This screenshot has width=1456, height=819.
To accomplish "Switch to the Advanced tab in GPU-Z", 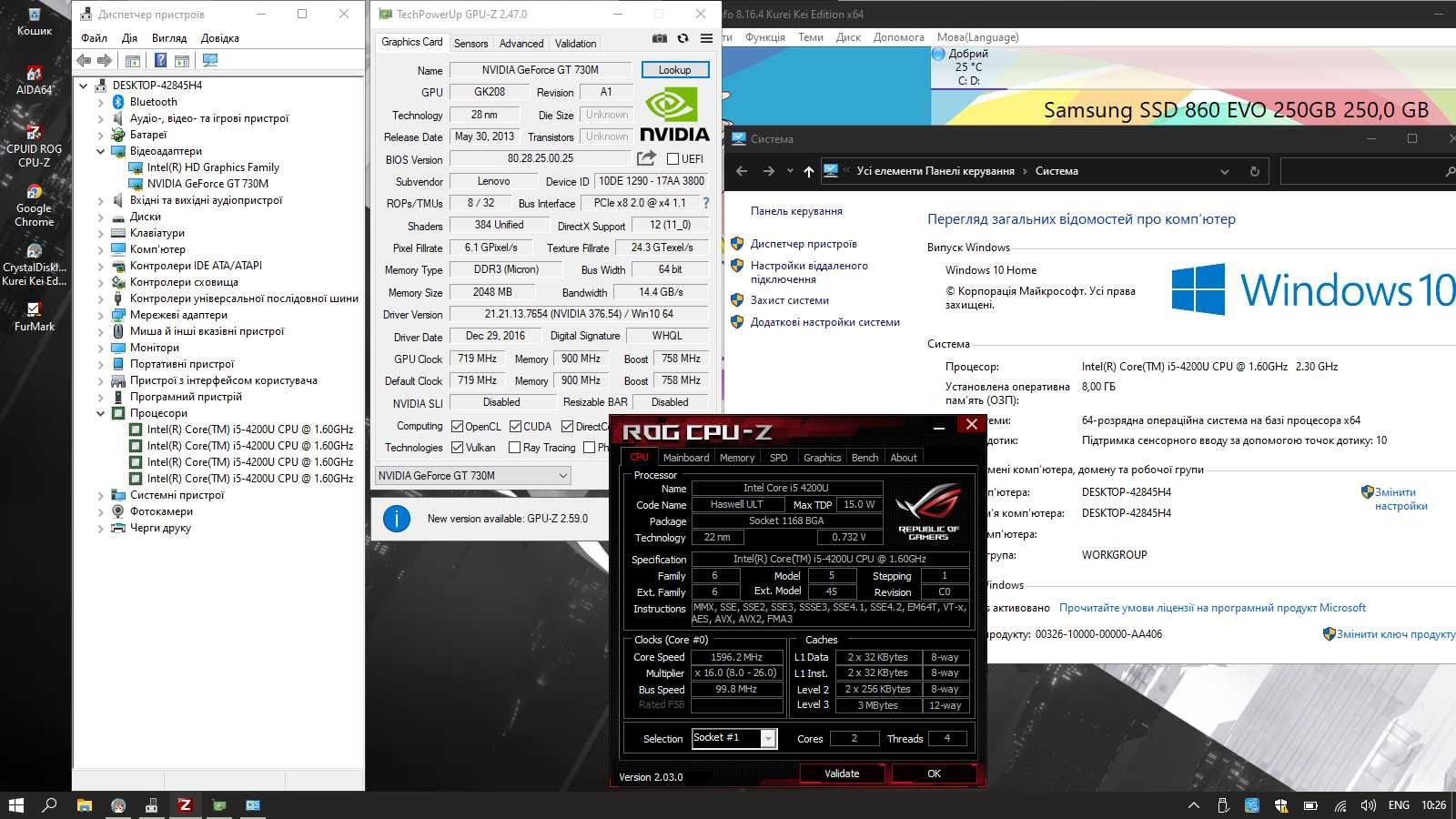I will tap(521, 43).
